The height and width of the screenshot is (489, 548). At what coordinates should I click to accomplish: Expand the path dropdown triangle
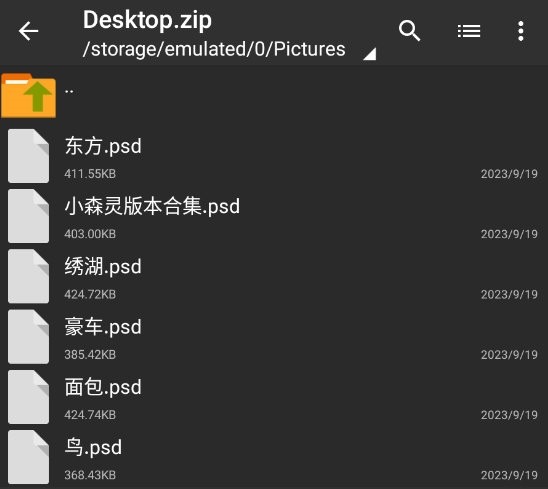pos(369,54)
